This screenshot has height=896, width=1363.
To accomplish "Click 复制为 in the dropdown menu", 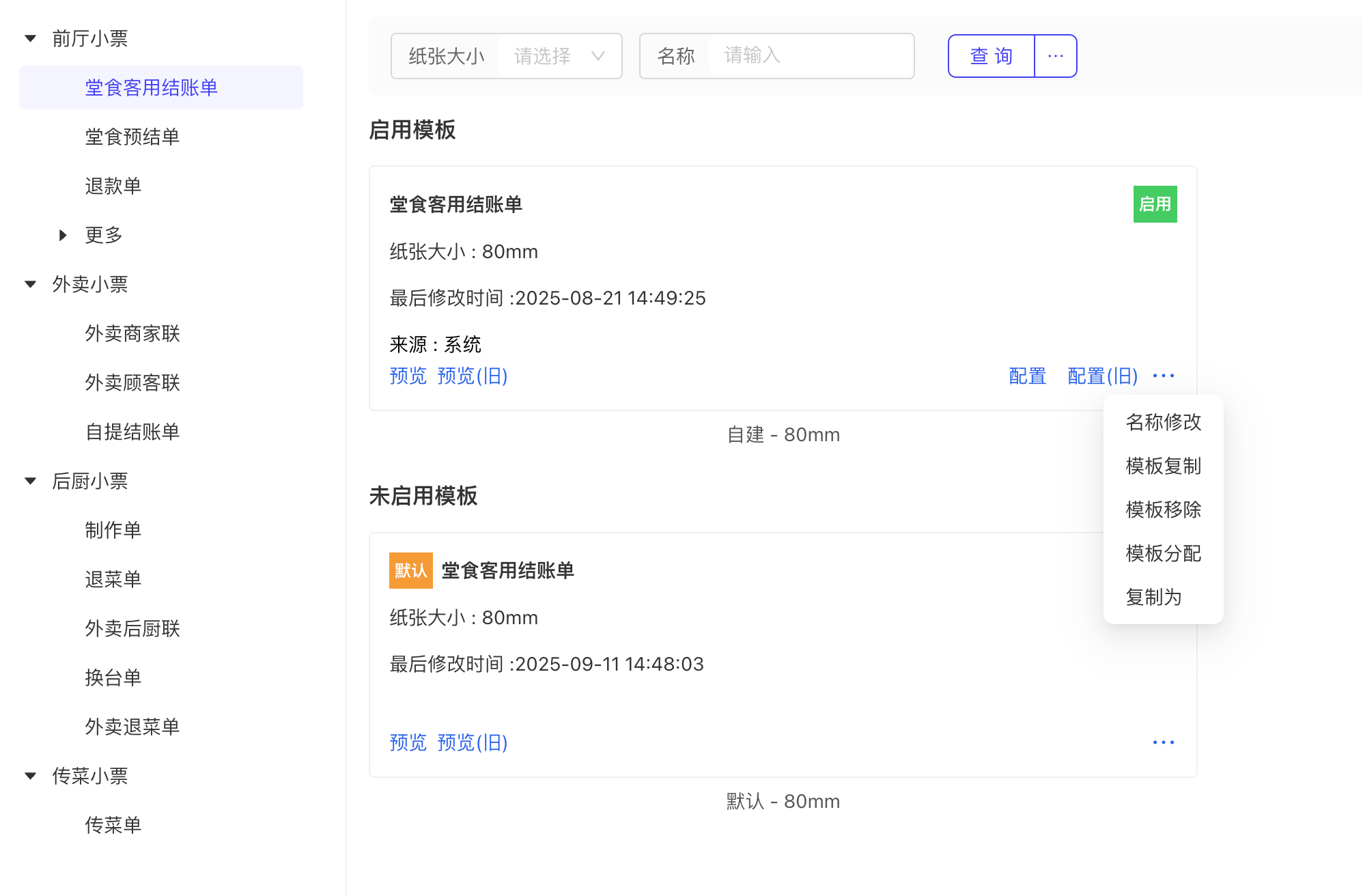I will [x=1153, y=597].
